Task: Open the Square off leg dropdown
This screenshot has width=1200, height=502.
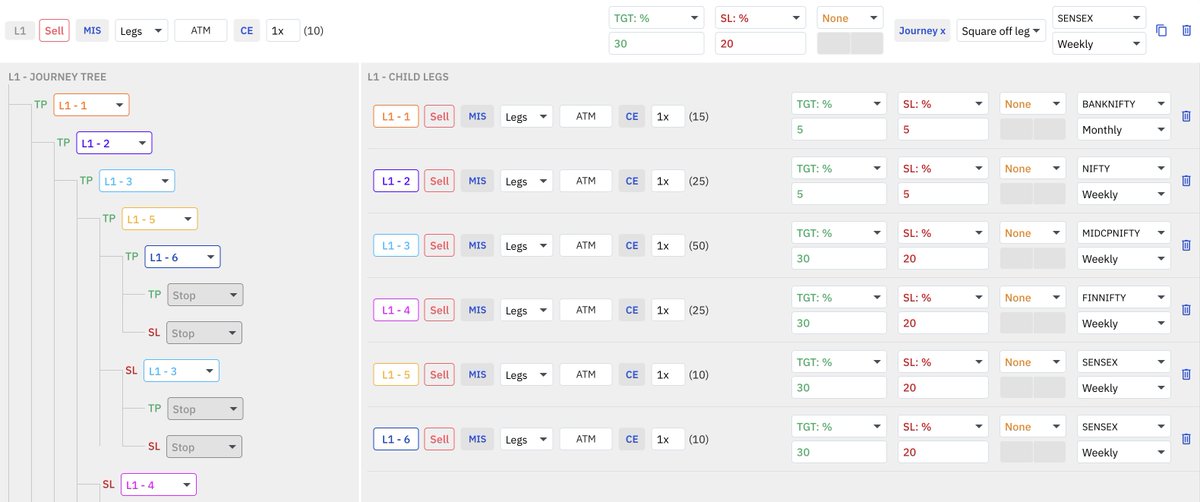Action: pyautogui.click(x=1001, y=30)
